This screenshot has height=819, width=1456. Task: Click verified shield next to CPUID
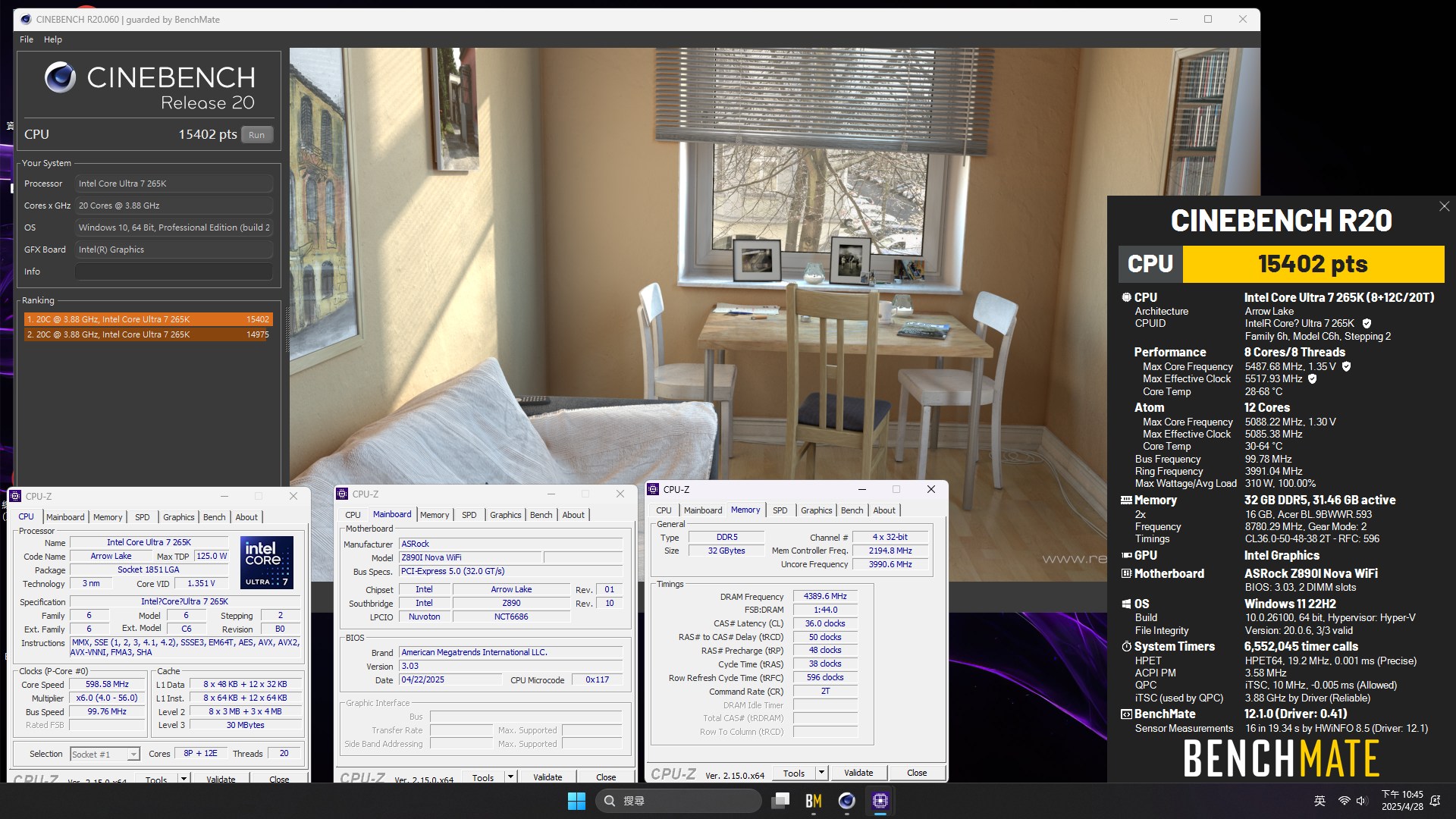[x=1367, y=324]
